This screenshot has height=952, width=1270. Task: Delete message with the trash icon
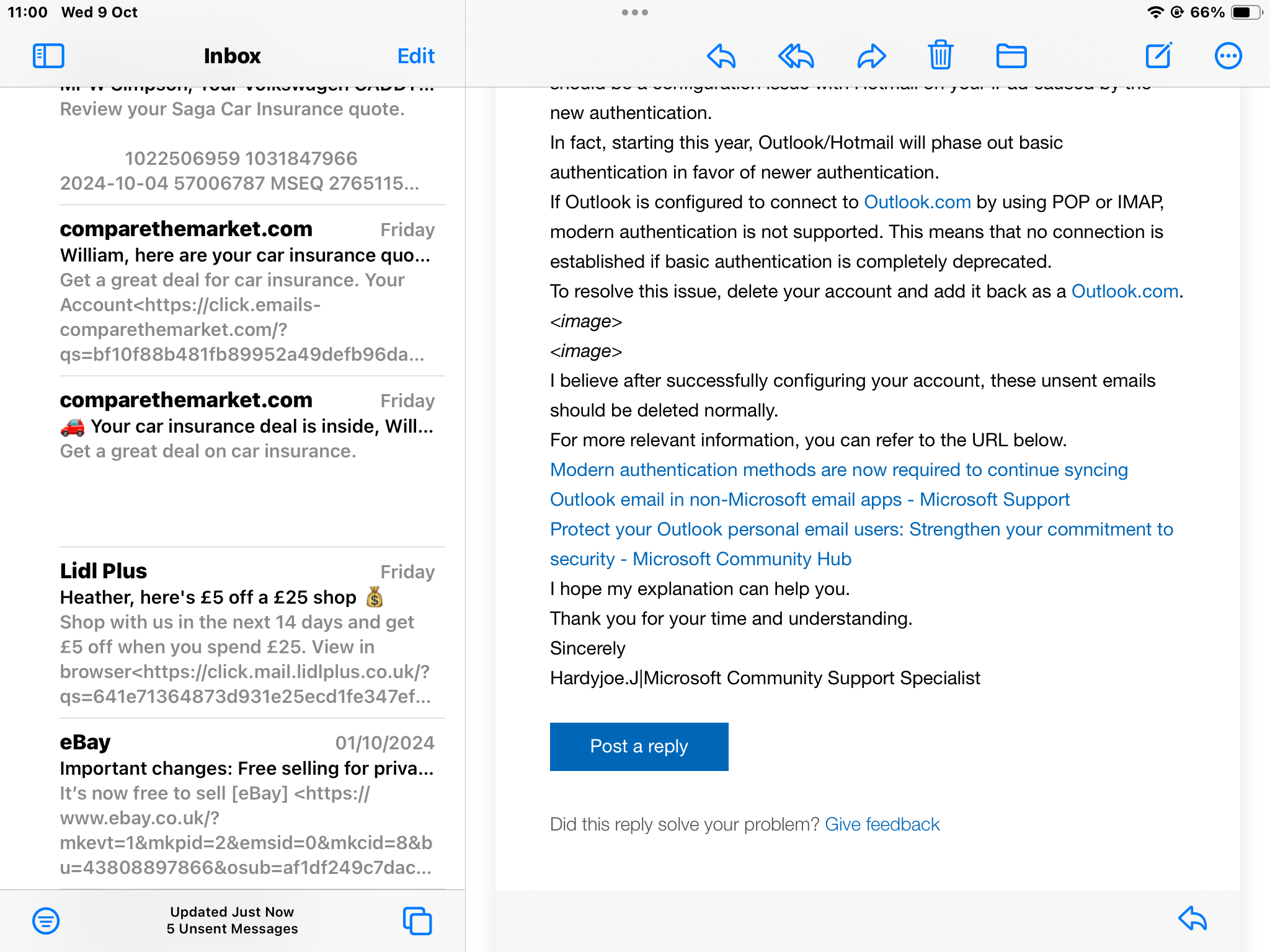pyautogui.click(x=940, y=56)
